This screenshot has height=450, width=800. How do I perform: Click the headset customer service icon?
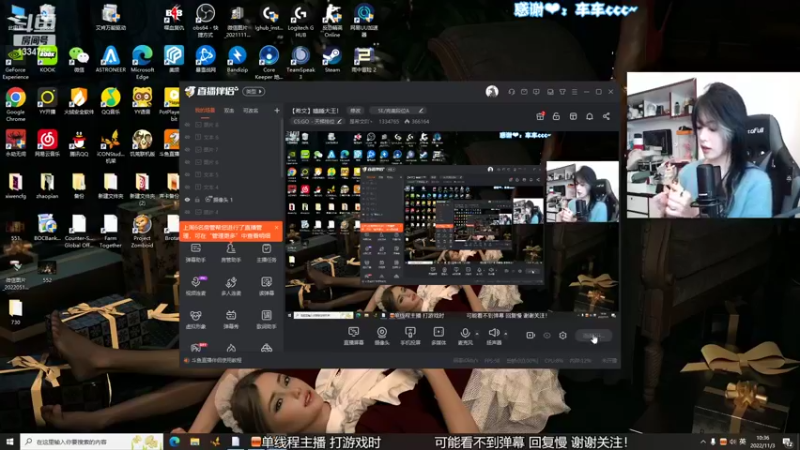pyautogui.click(x=511, y=92)
